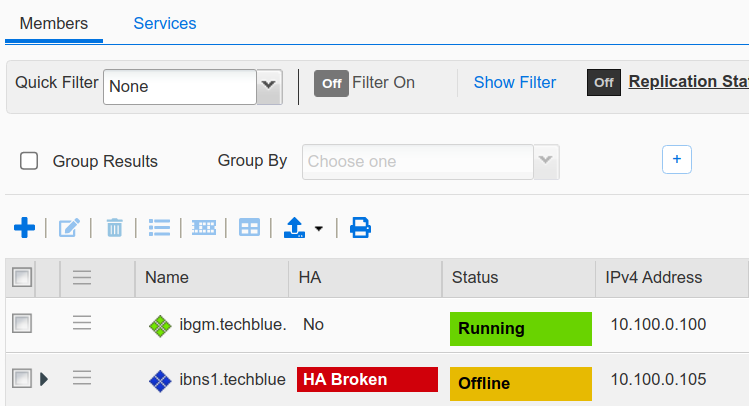The image size is (749, 406).
Task: Switch to the Services tab
Action: tap(165, 23)
